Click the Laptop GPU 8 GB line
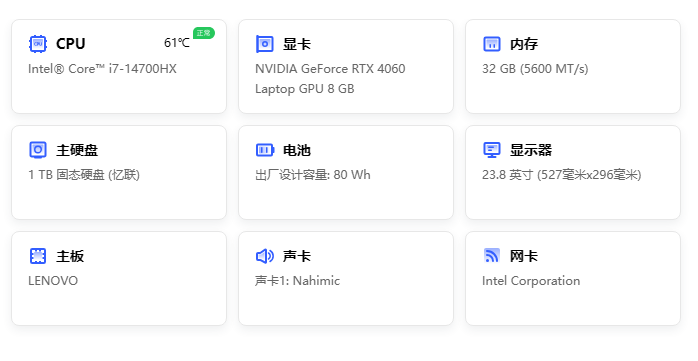The height and width of the screenshot is (361, 698). pos(304,89)
